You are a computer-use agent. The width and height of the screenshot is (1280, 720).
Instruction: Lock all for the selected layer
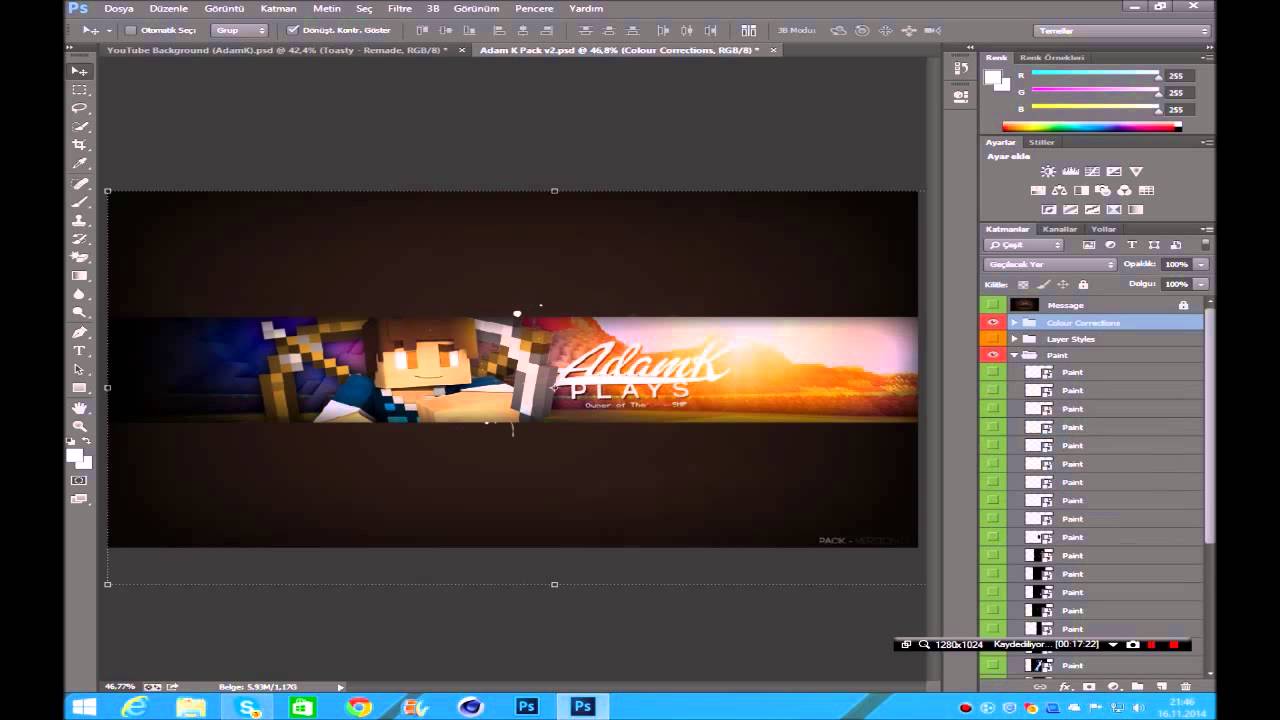[x=1083, y=285]
